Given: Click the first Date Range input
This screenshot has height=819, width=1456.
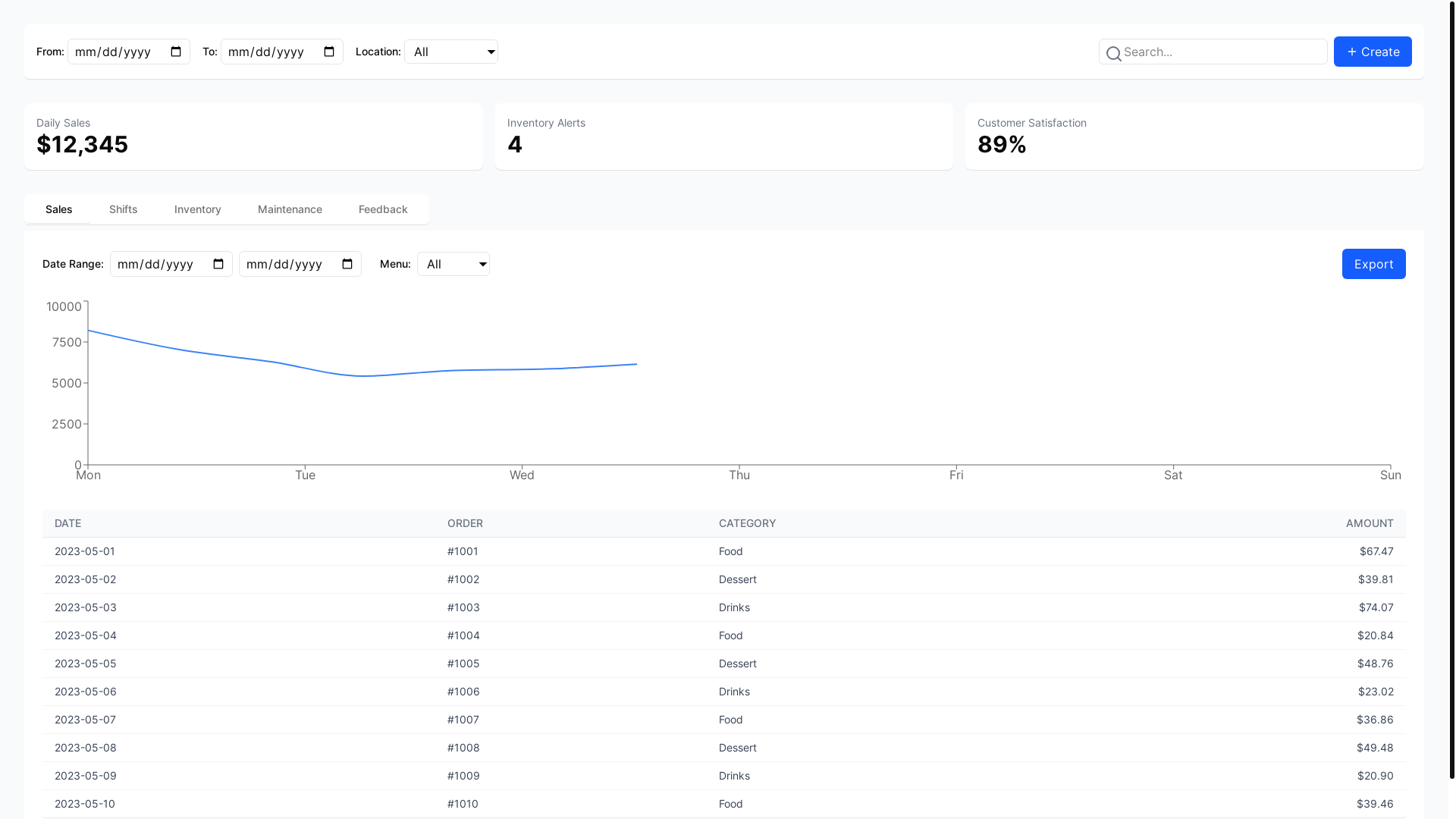Looking at the screenshot, I should (171, 264).
